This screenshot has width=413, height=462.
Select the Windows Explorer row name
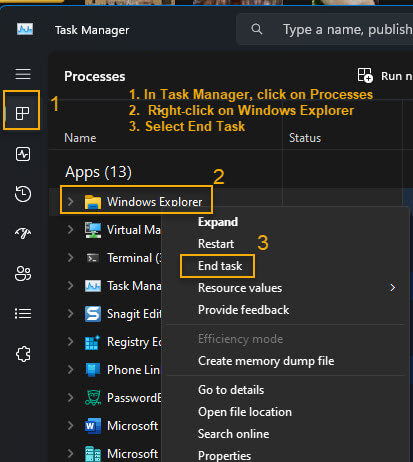click(x=154, y=202)
